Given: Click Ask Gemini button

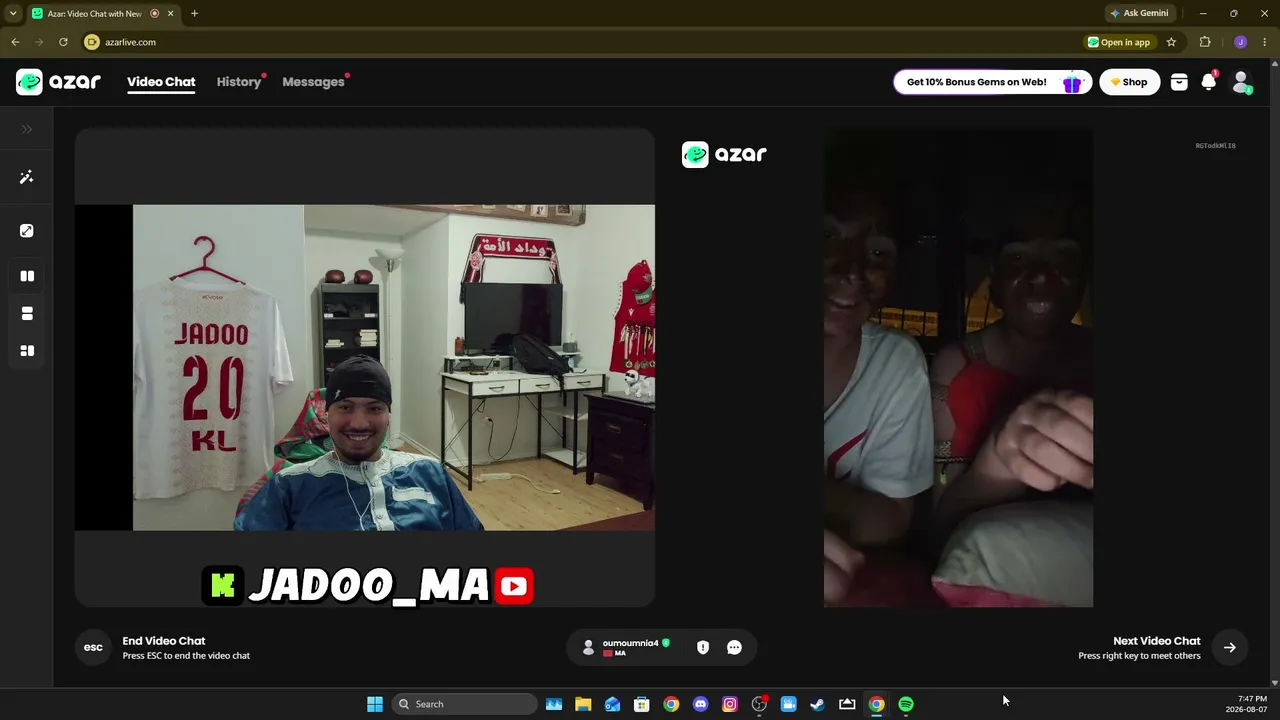Looking at the screenshot, I should [x=1139, y=13].
